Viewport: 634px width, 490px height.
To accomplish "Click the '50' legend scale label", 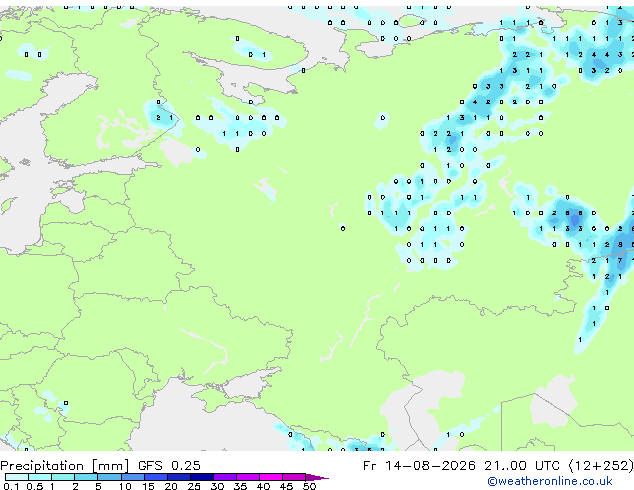I will point(310,486).
